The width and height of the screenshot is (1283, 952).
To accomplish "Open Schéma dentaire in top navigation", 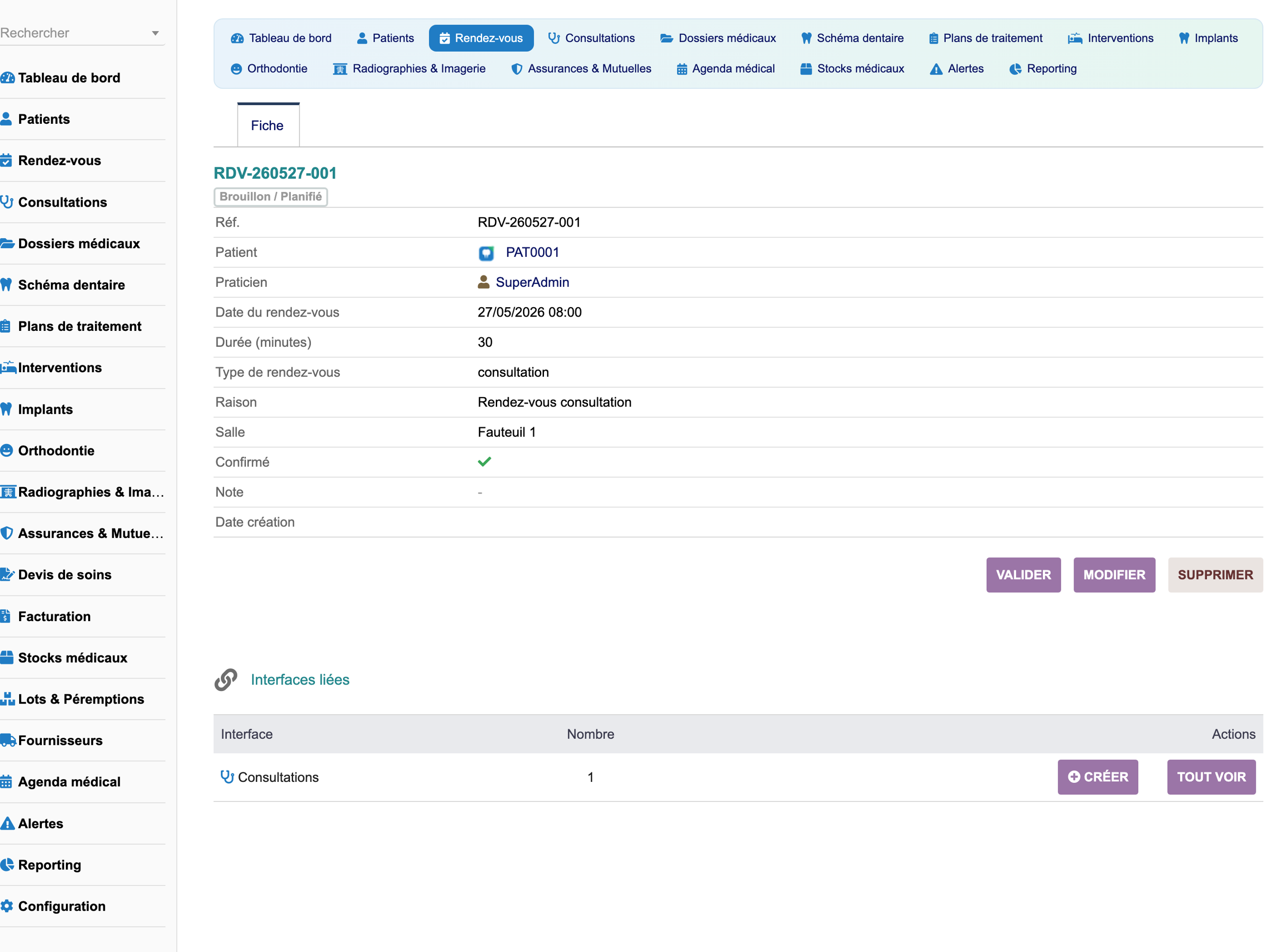I will tap(853, 38).
